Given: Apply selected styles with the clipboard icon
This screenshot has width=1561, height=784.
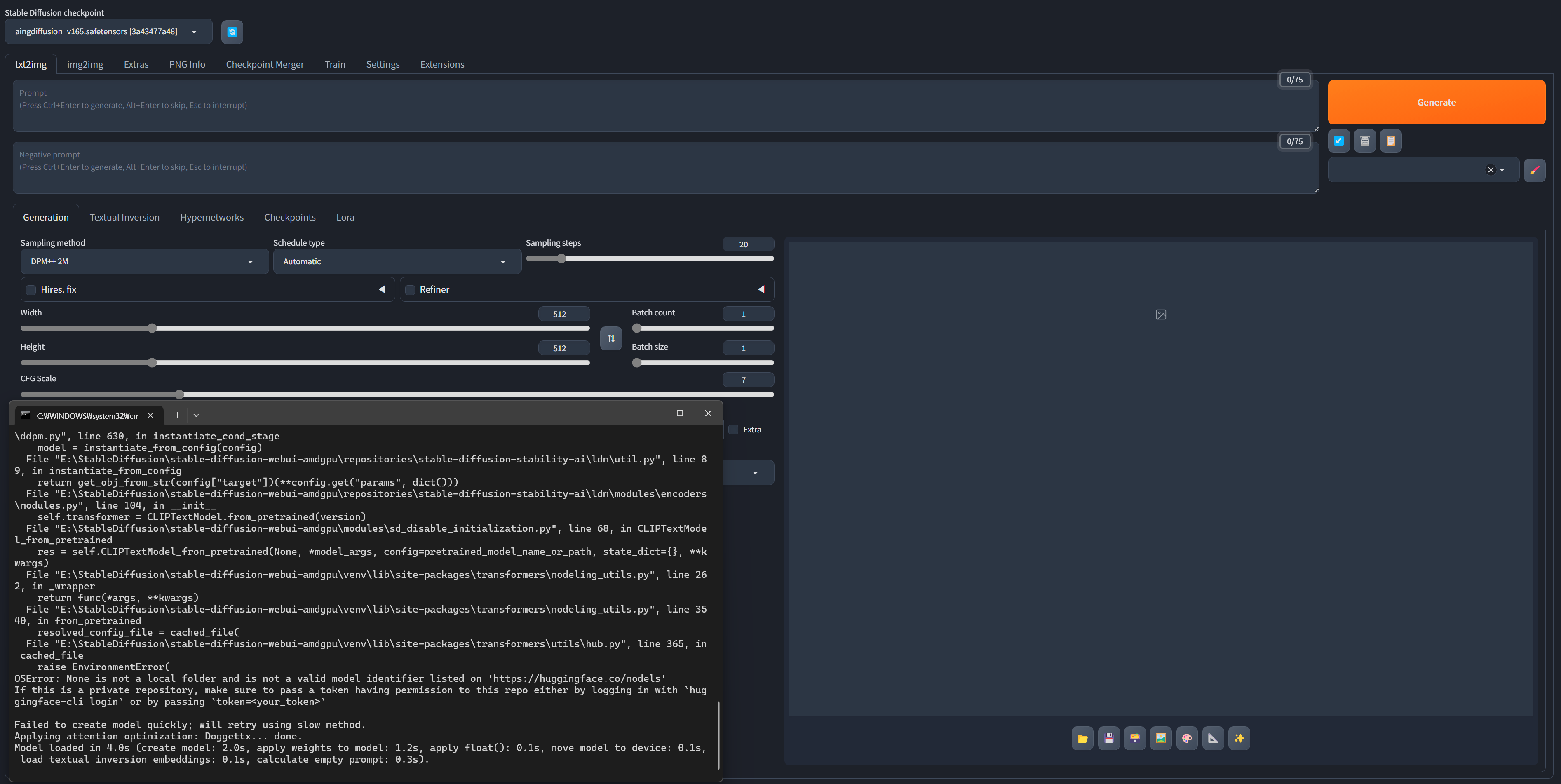Looking at the screenshot, I should pos(1391,141).
